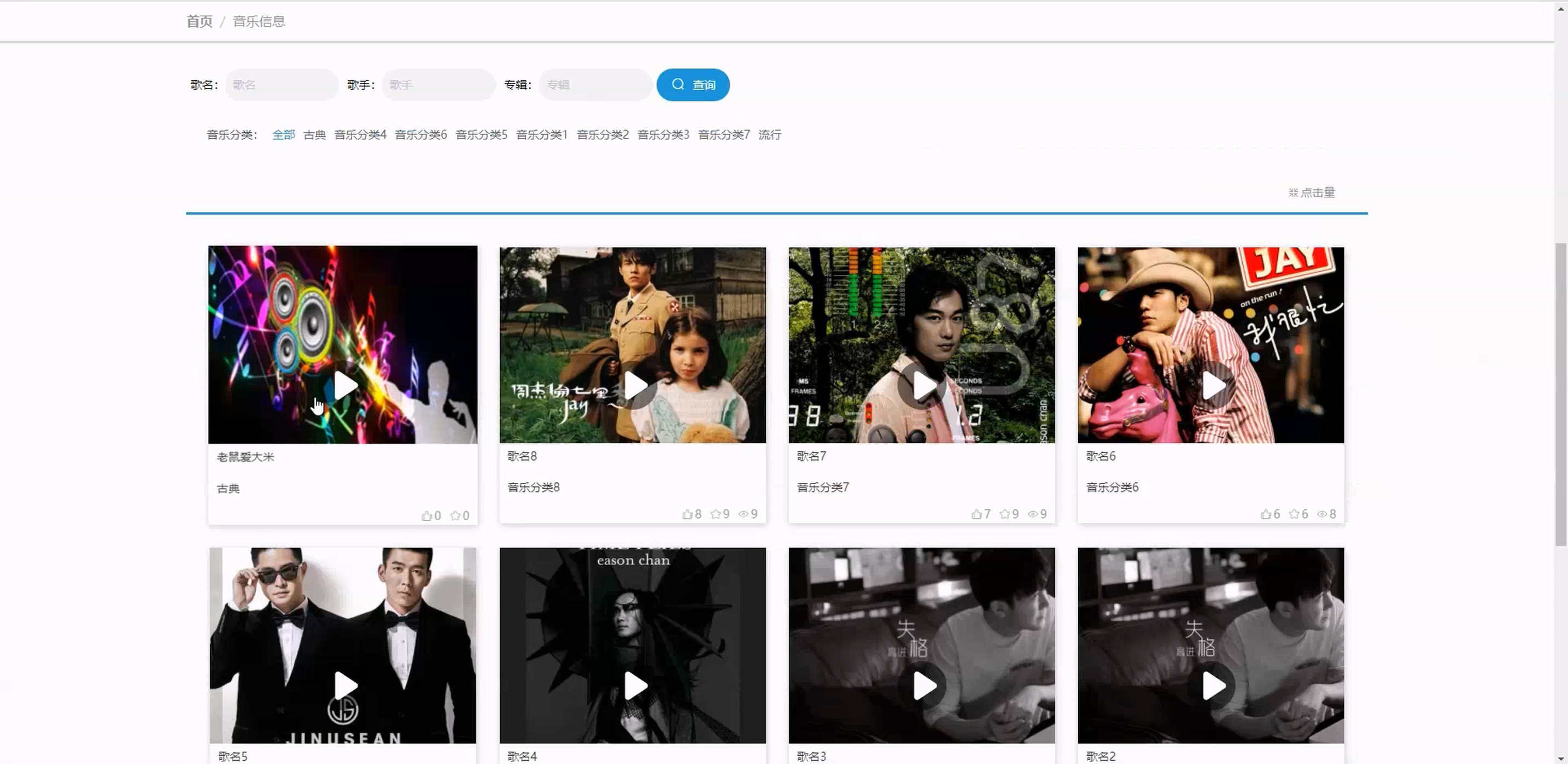This screenshot has height=764, width=1568.
Task: Select the 全部 category filter
Action: click(283, 135)
